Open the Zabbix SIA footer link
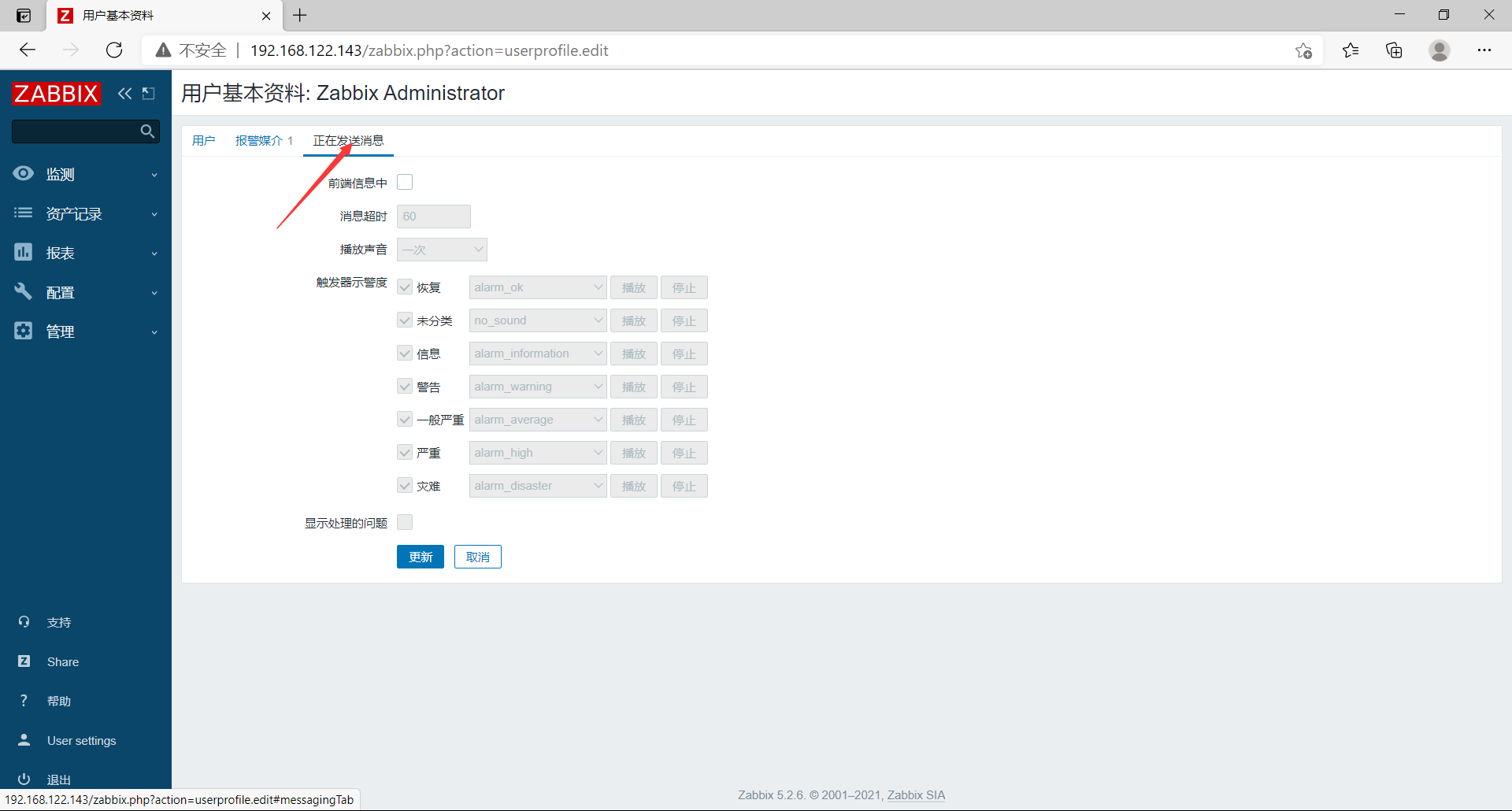The image size is (1512, 811). pos(916,795)
